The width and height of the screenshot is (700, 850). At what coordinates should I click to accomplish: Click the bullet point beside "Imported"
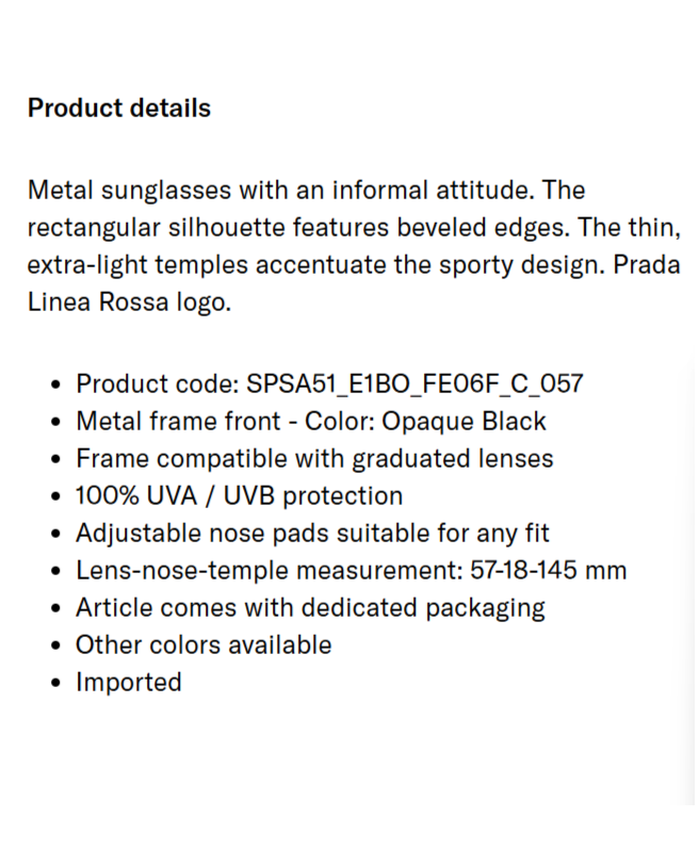point(56,684)
